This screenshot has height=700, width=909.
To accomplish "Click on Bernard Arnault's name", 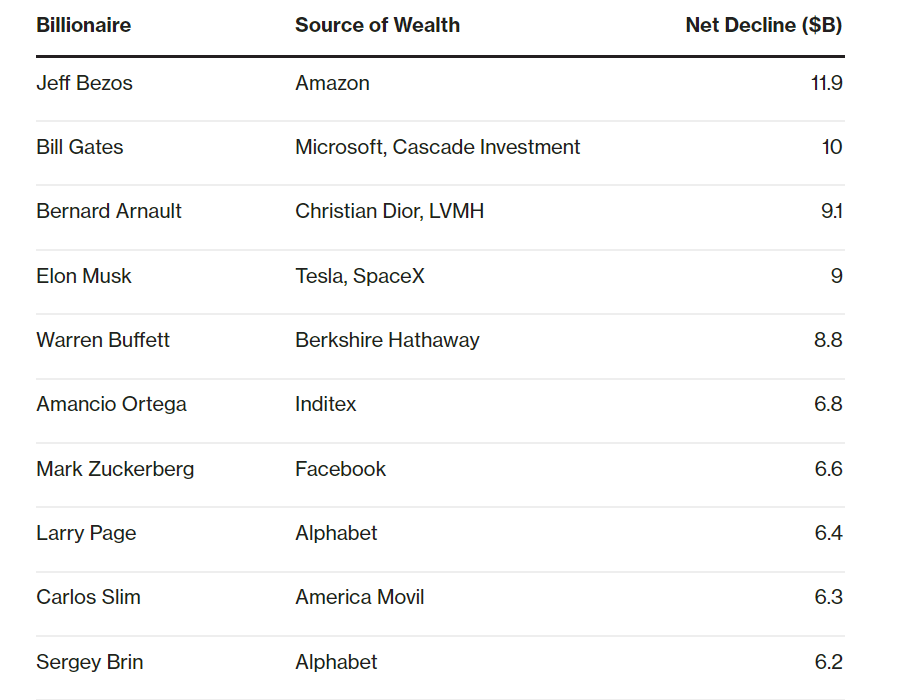I will 109,212.
